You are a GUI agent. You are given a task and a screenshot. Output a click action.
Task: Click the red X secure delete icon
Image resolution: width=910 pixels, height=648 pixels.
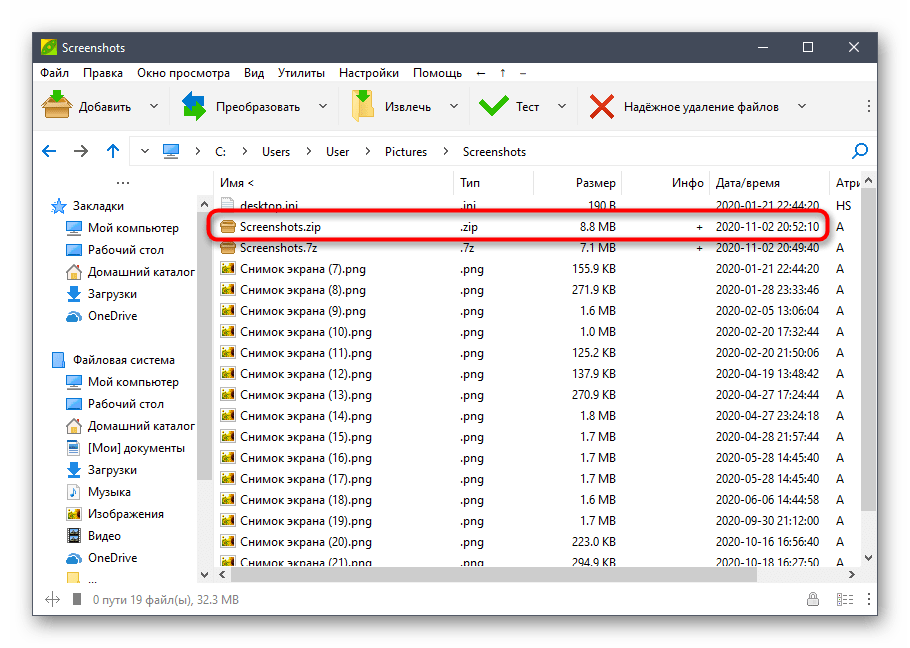(x=602, y=107)
